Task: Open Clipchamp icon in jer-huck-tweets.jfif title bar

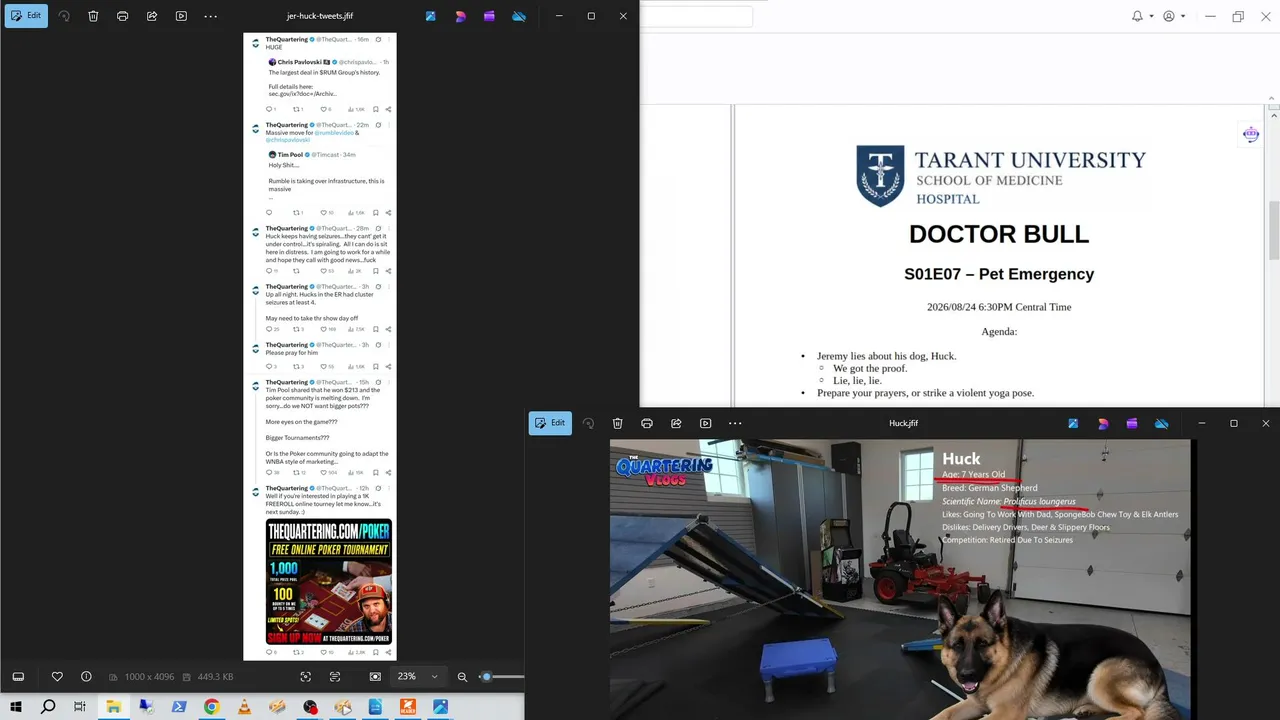Action: (489, 16)
